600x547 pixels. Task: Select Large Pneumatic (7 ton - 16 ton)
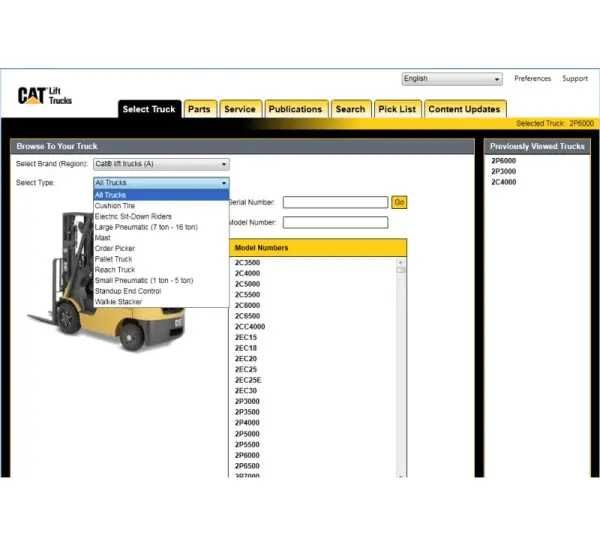coord(161,227)
